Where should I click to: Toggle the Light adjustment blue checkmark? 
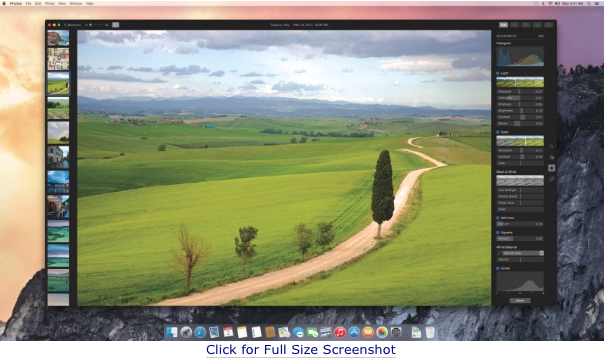[498, 73]
